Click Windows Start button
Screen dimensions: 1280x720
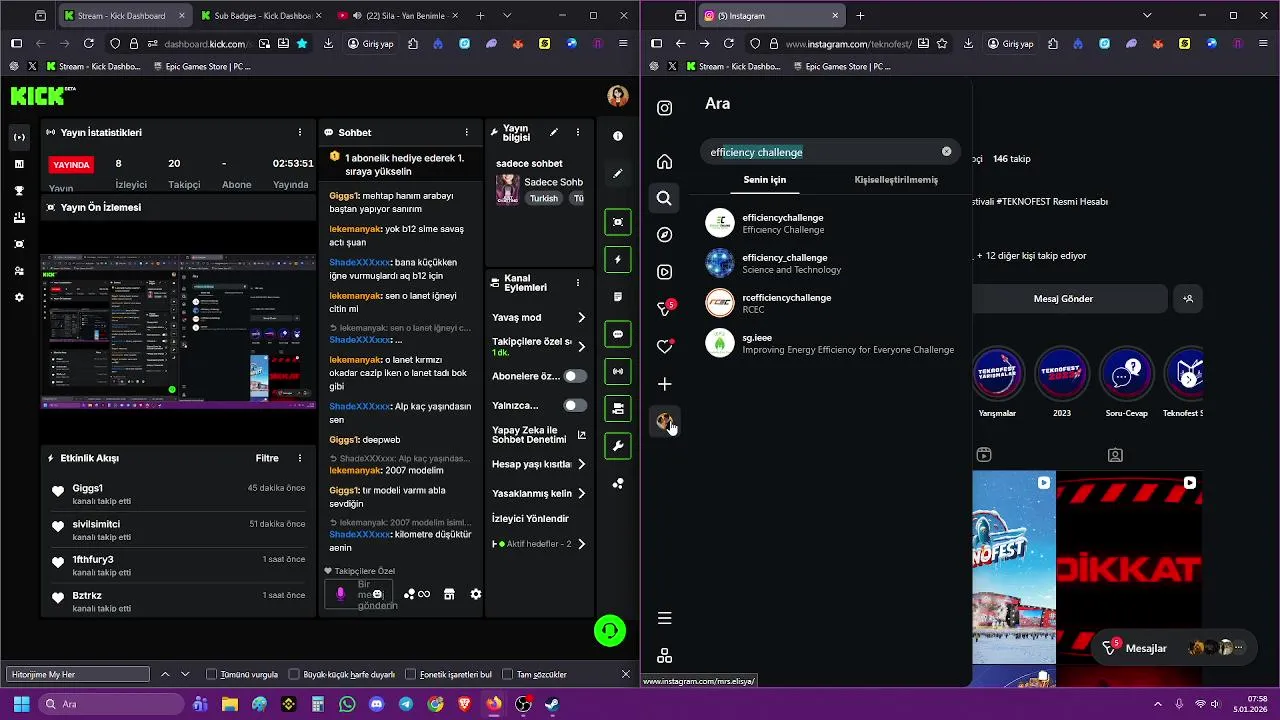coord(21,704)
